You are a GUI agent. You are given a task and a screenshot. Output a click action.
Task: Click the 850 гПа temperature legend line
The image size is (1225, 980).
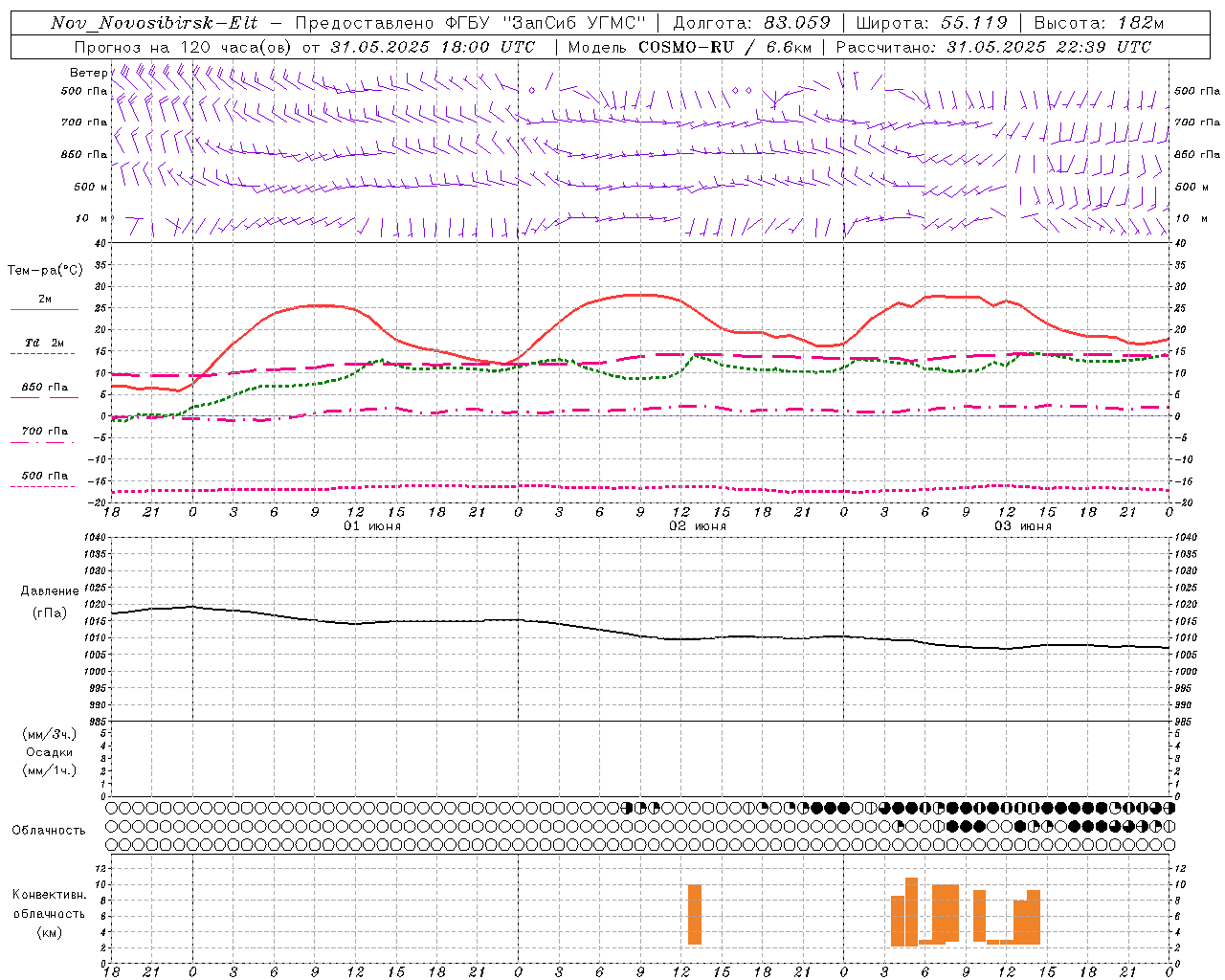(44, 396)
